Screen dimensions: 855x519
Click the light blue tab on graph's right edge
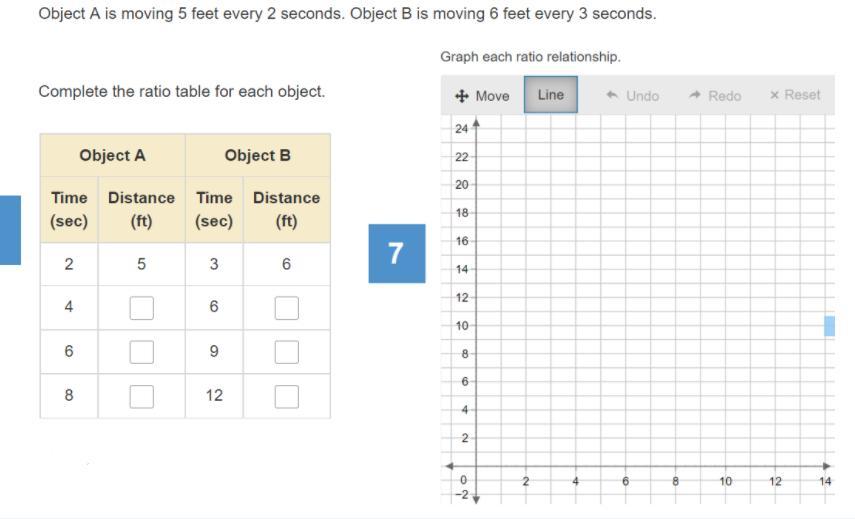click(829, 326)
